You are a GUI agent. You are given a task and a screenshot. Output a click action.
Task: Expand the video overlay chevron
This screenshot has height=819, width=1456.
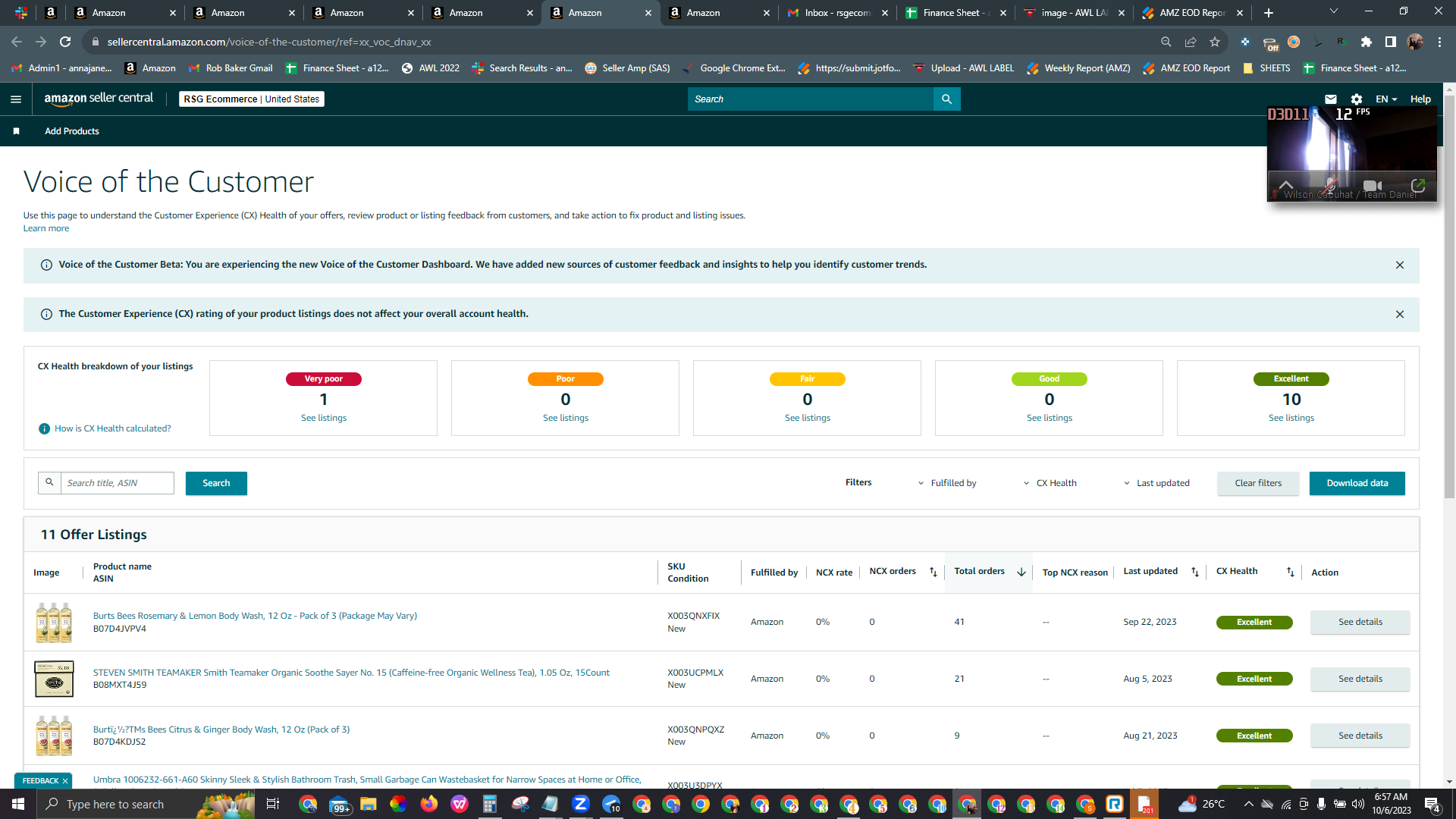pos(1286,185)
